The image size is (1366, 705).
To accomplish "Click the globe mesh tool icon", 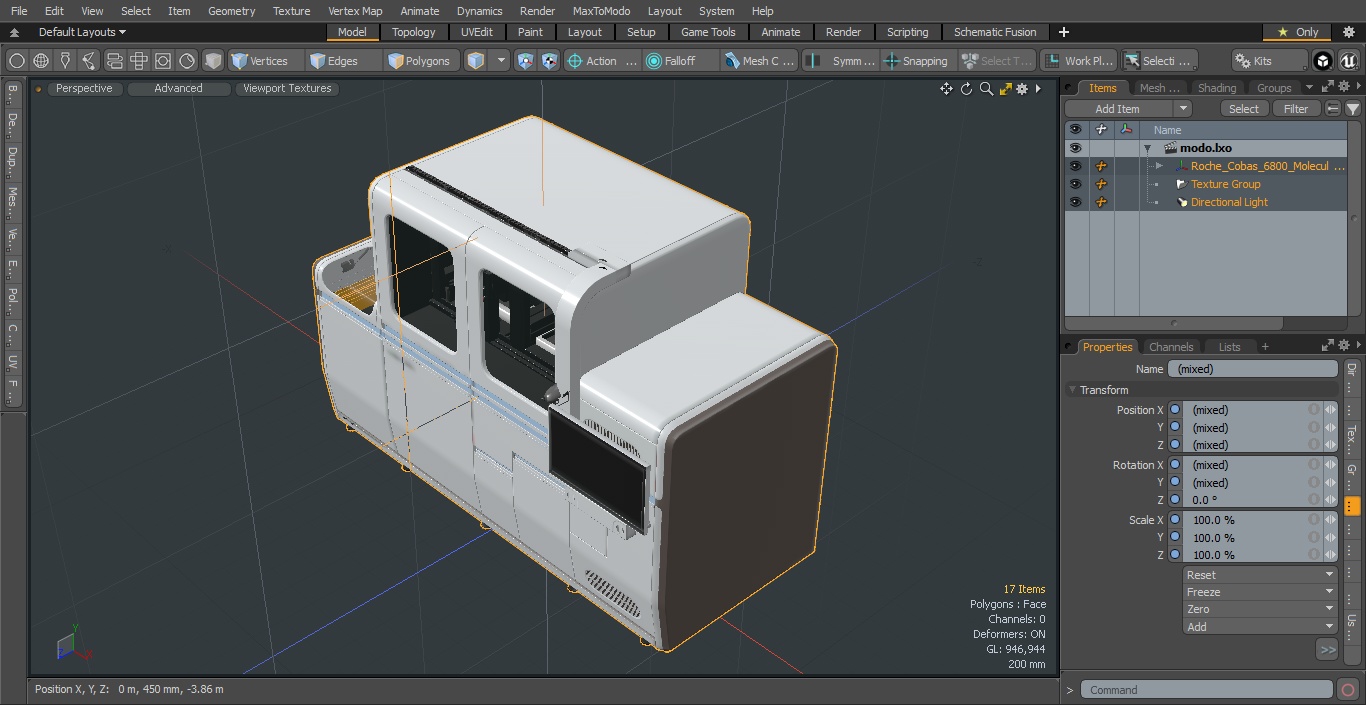I will [x=41, y=61].
